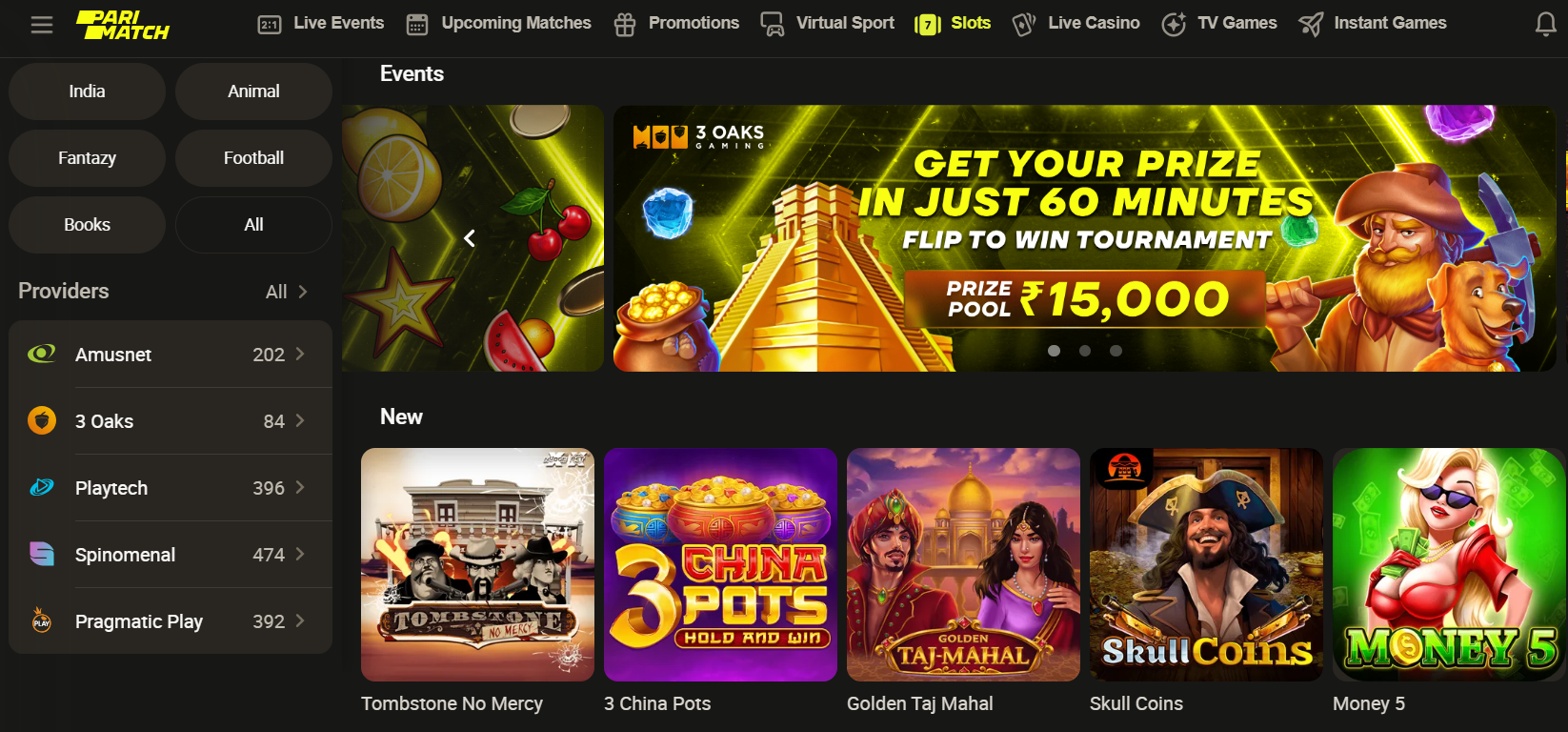Image resolution: width=1568 pixels, height=732 pixels.
Task: Select the second banner carousel dot
Action: [1085, 351]
